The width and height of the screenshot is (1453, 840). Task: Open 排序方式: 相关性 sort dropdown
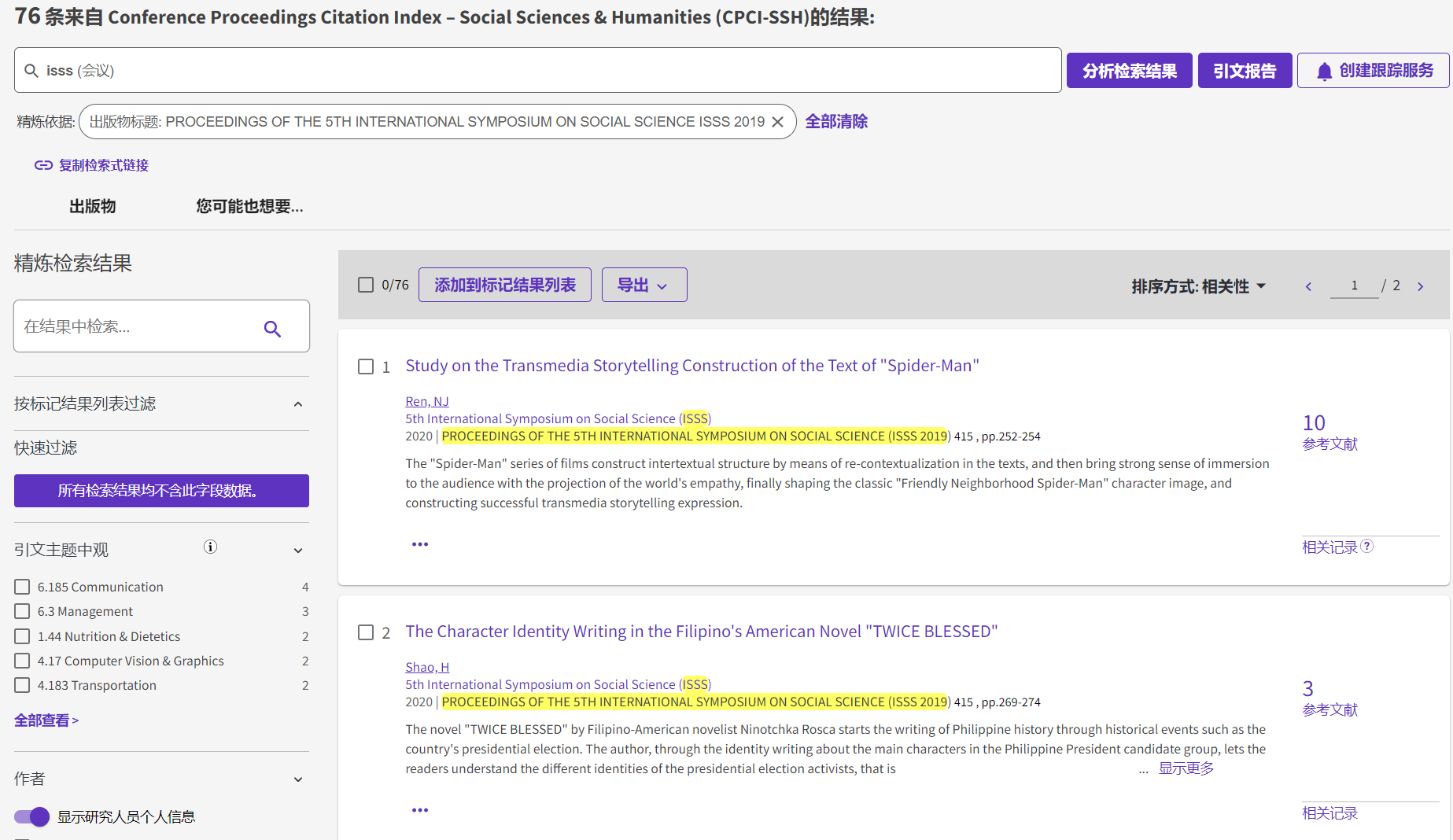[x=1198, y=286]
